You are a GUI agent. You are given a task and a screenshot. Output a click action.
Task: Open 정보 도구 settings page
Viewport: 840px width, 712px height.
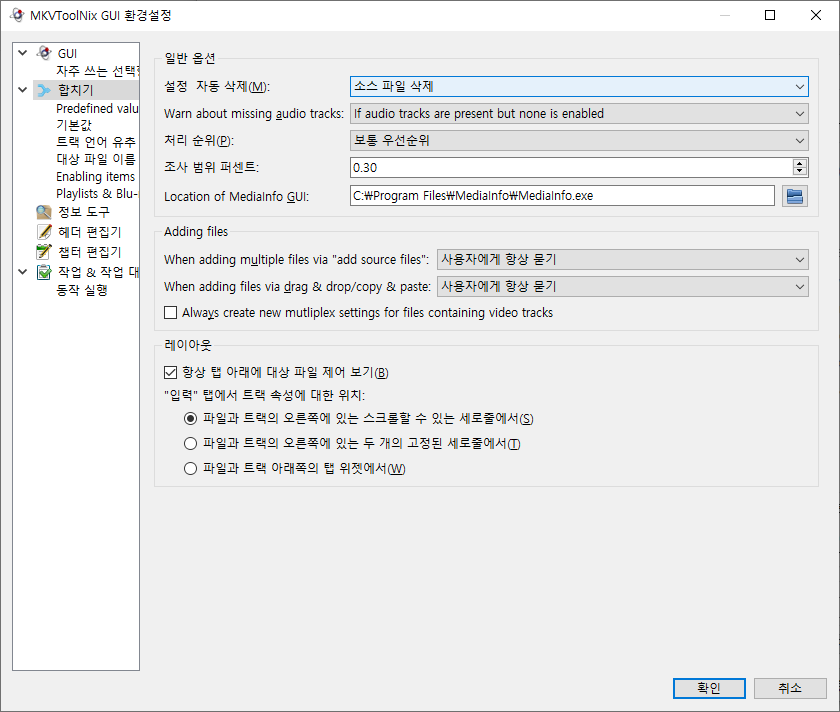pos(84,212)
